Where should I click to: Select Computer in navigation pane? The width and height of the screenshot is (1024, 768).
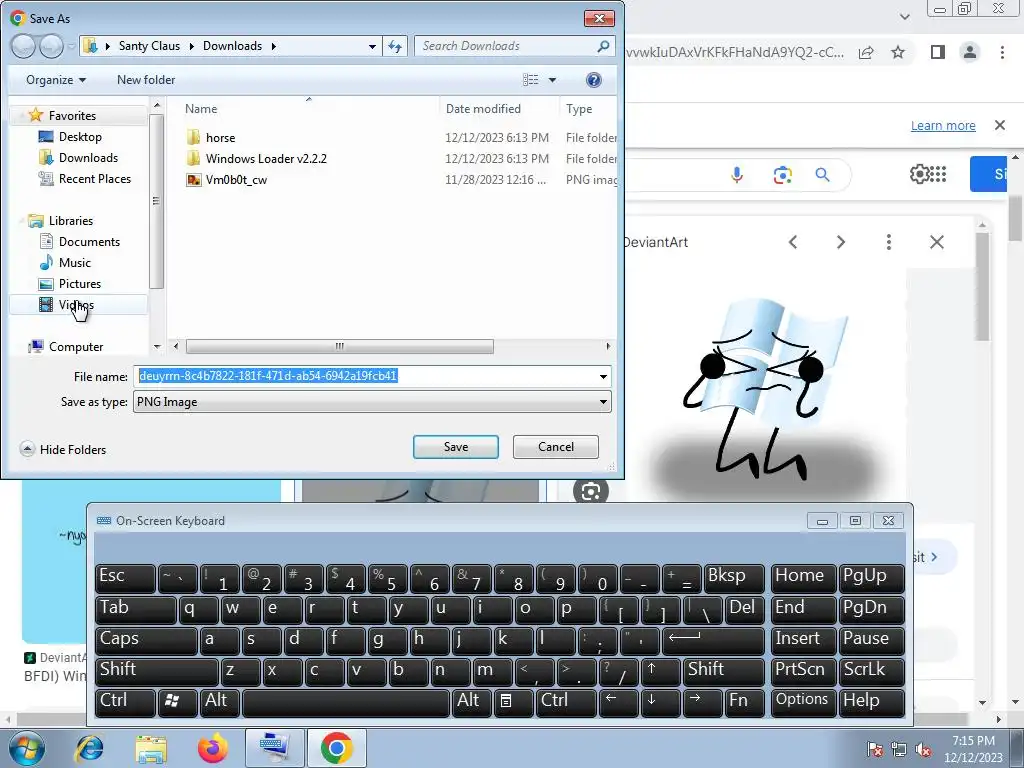click(x=76, y=347)
